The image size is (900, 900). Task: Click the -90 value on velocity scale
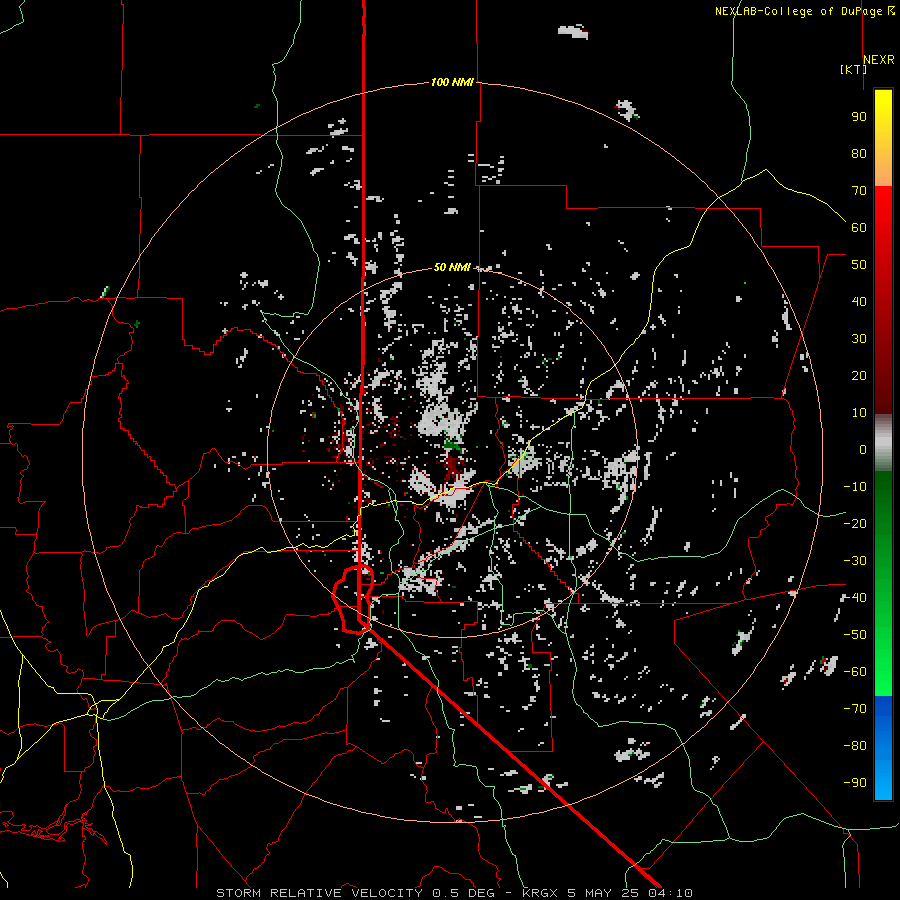pyautogui.click(x=855, y=783)
